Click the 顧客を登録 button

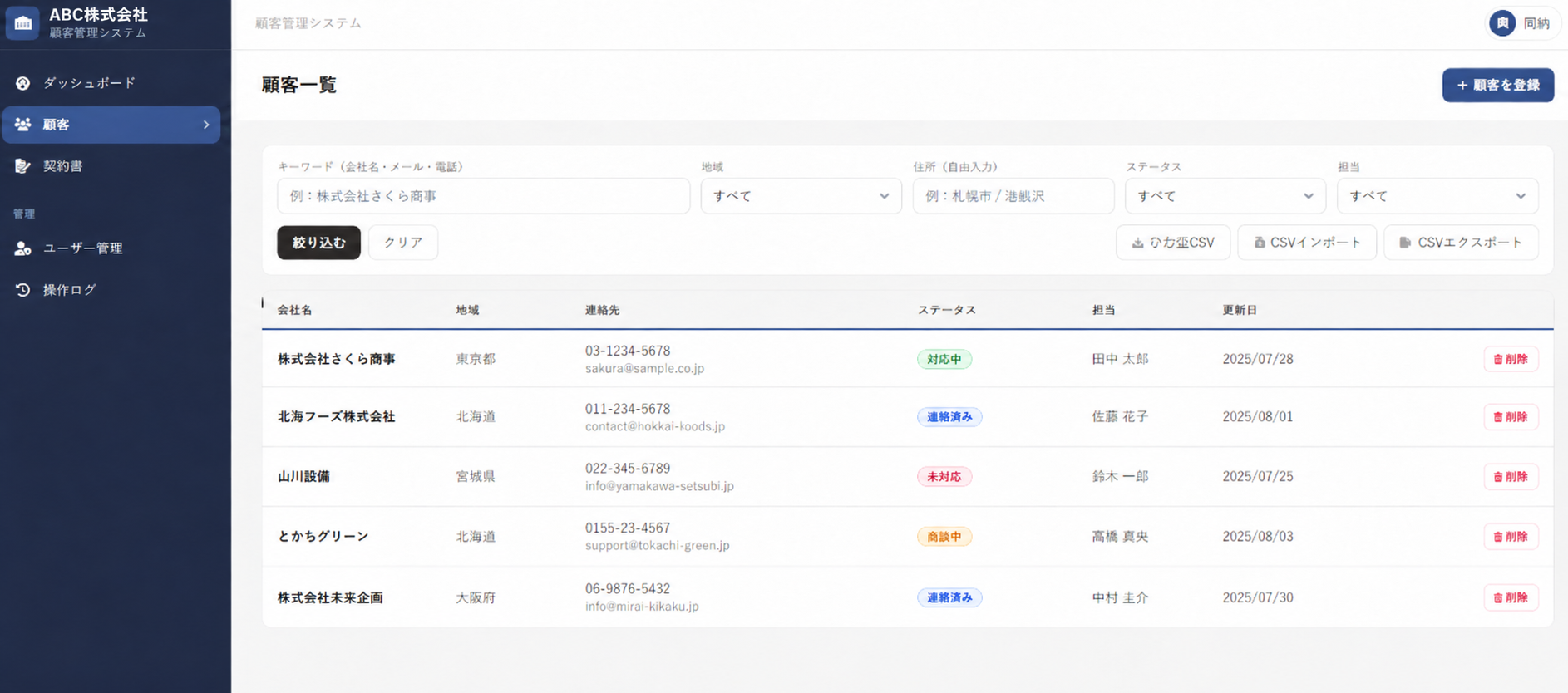coord(1498,85)
